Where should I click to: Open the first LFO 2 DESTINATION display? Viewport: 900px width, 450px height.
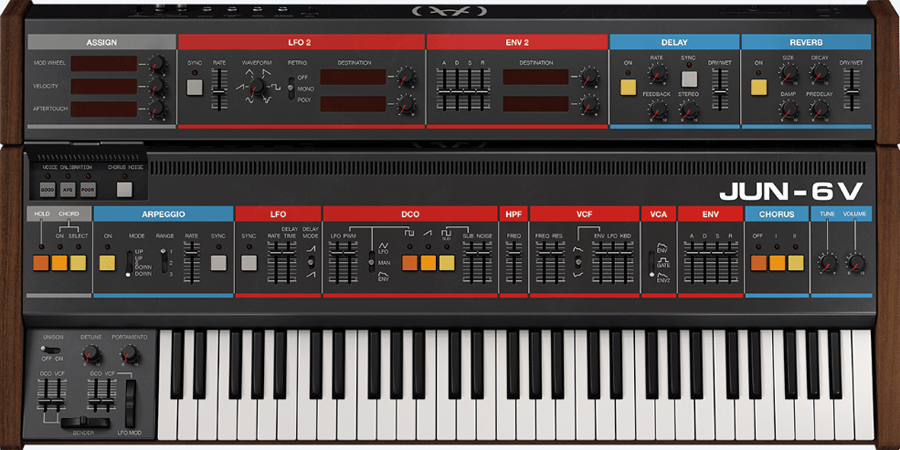[353, 77]
